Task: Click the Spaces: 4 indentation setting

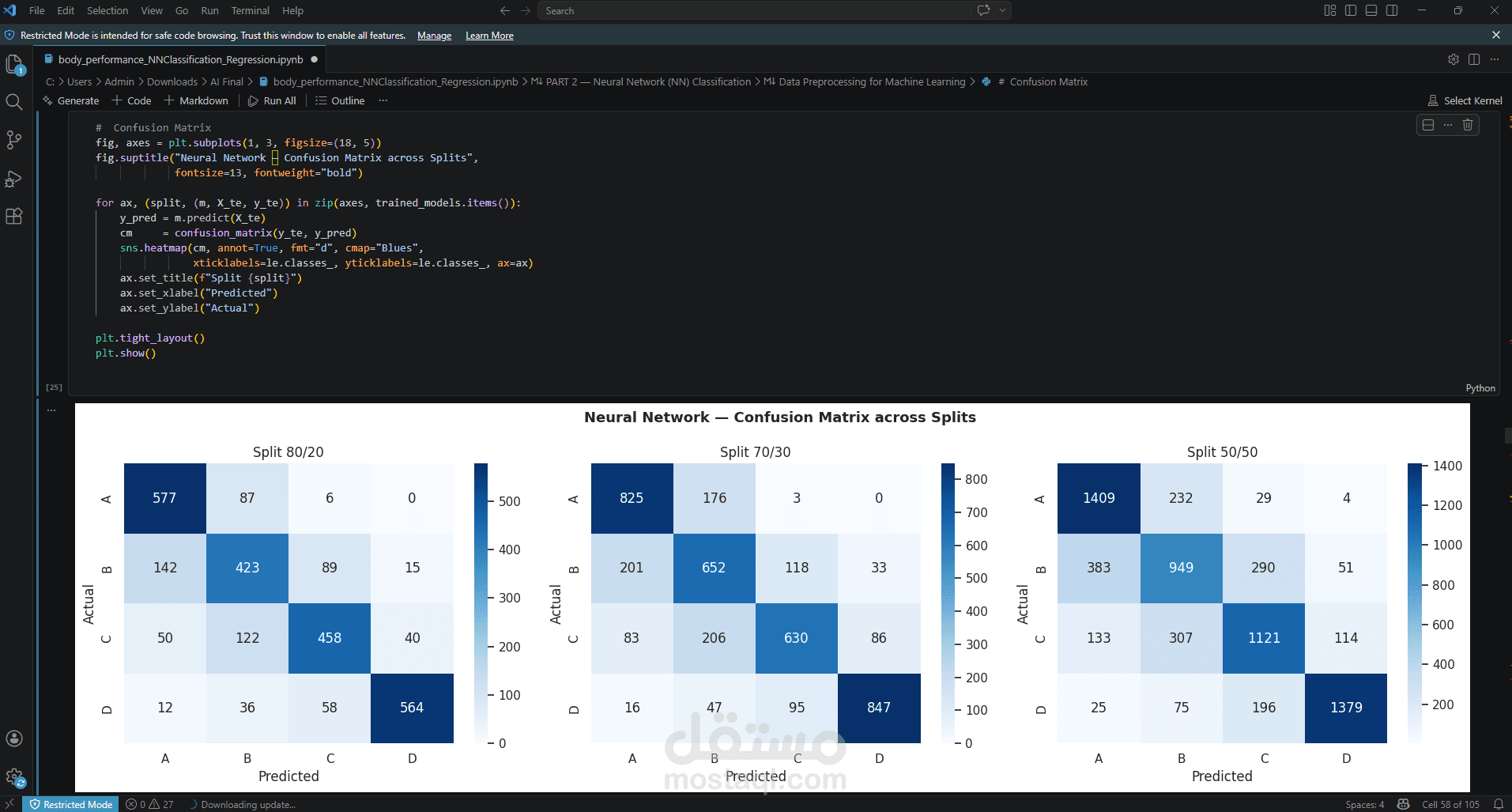Action: point(1365,804)
